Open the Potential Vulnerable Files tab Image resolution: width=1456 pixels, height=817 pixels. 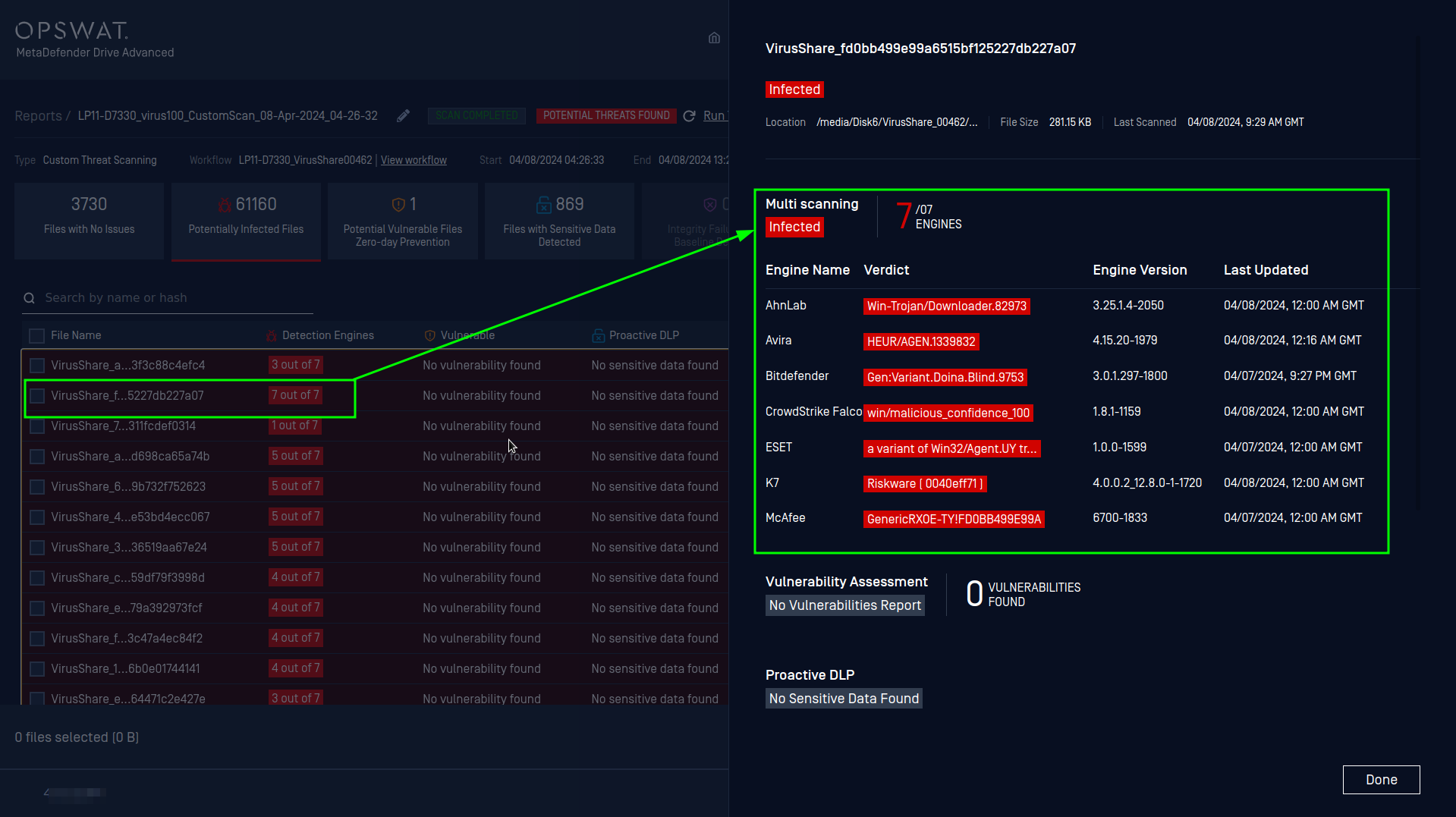[402, 222]
